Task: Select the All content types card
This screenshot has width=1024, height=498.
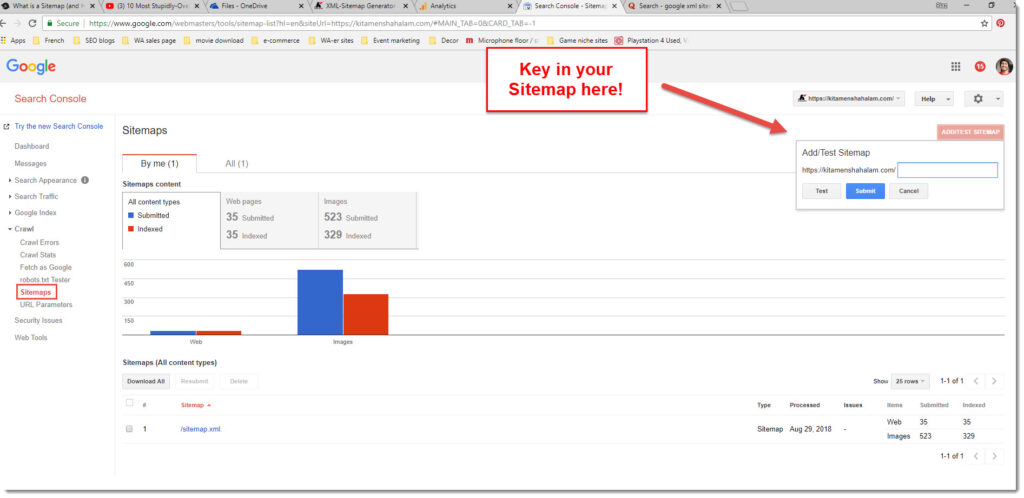Action: [171, 221]
